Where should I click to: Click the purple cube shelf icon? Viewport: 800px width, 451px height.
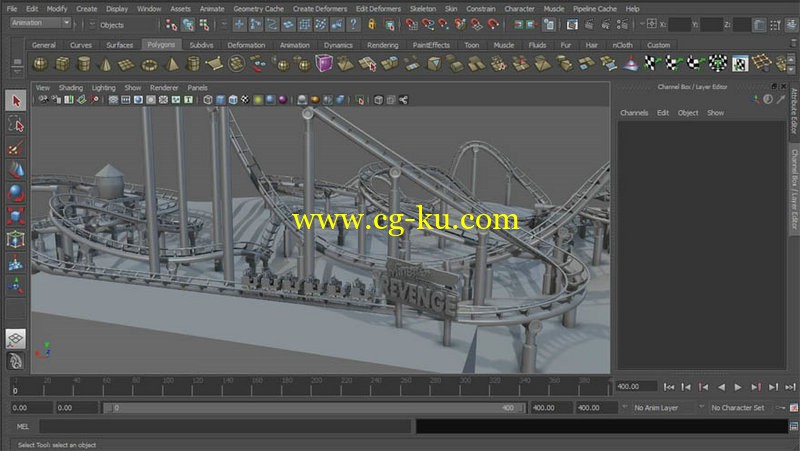[x=323, y=64]
